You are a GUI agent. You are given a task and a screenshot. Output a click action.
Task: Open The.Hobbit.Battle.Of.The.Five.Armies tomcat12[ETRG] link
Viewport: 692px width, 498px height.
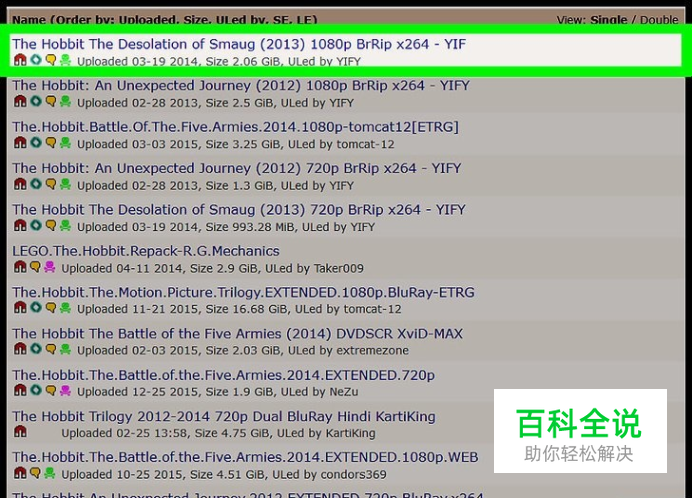(235, 127)
